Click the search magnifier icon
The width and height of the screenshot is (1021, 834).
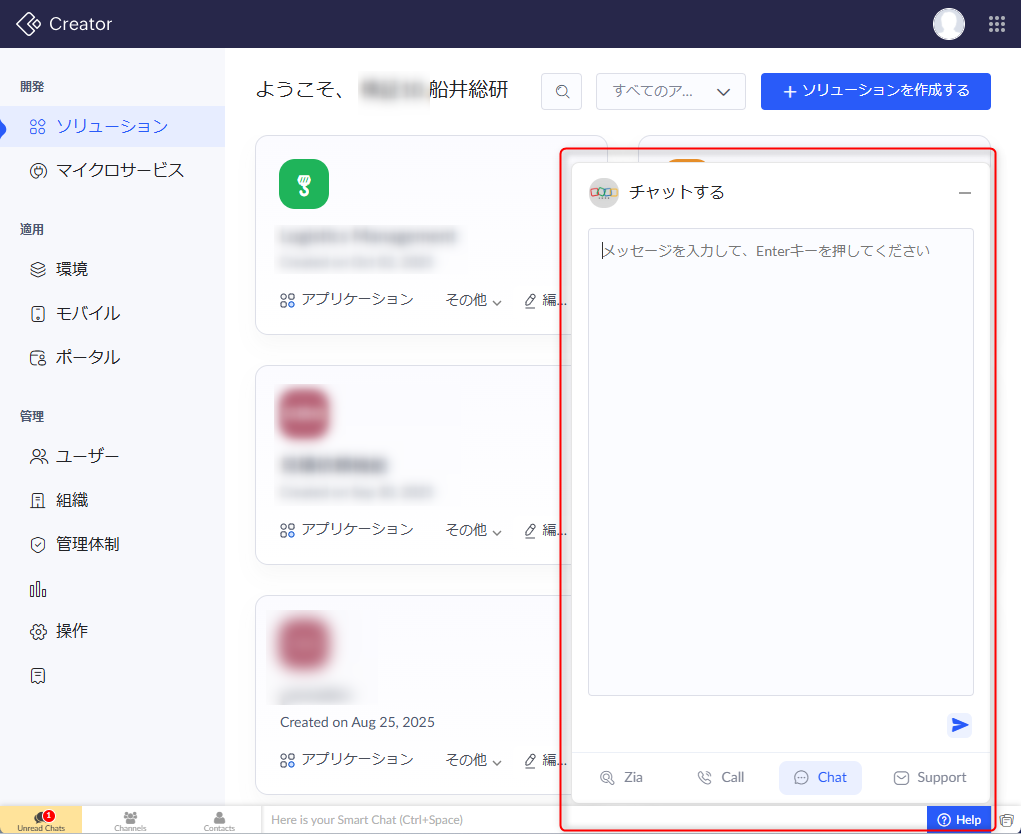[x=562, y=91]
